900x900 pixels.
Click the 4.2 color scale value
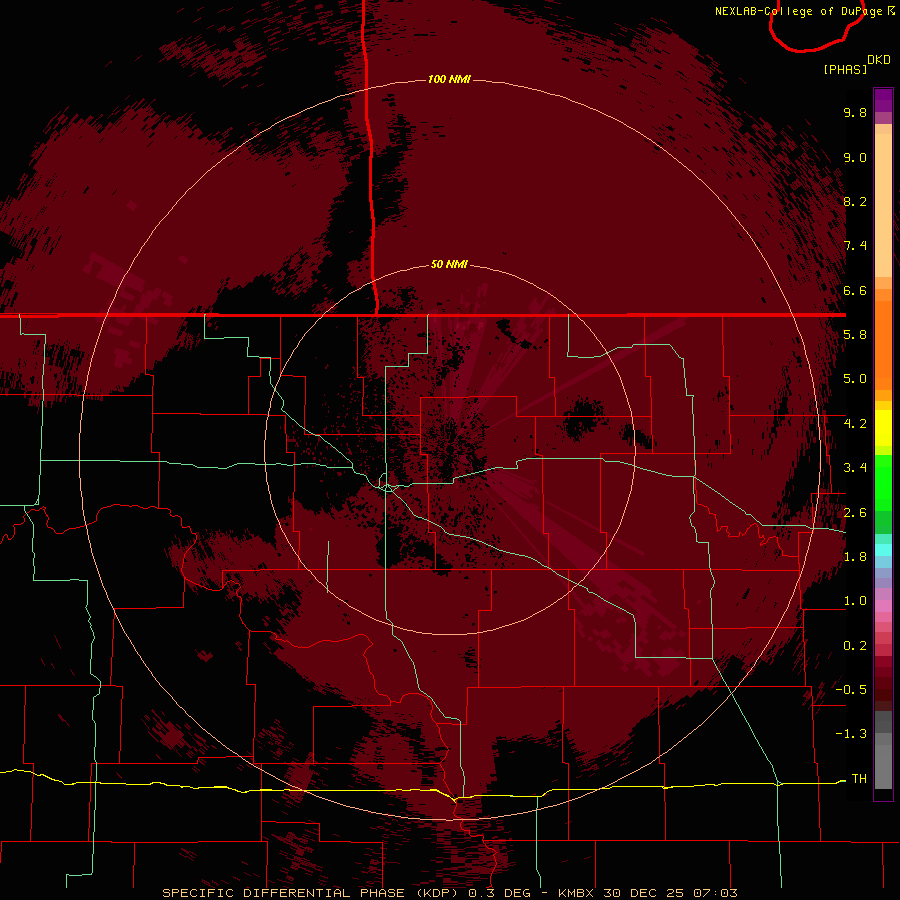tap(855, 424)
